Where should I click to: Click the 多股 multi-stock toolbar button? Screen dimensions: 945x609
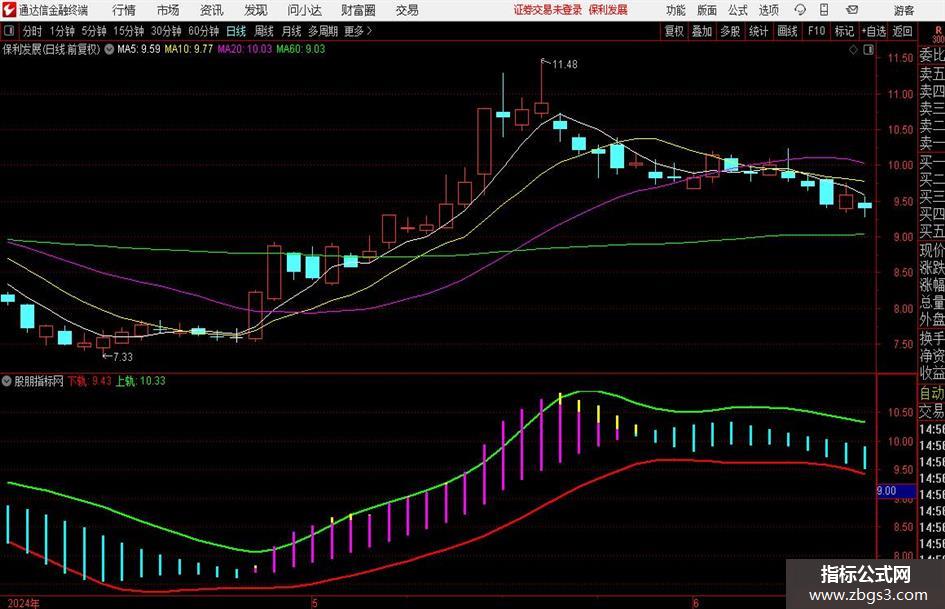coord(730,31)
